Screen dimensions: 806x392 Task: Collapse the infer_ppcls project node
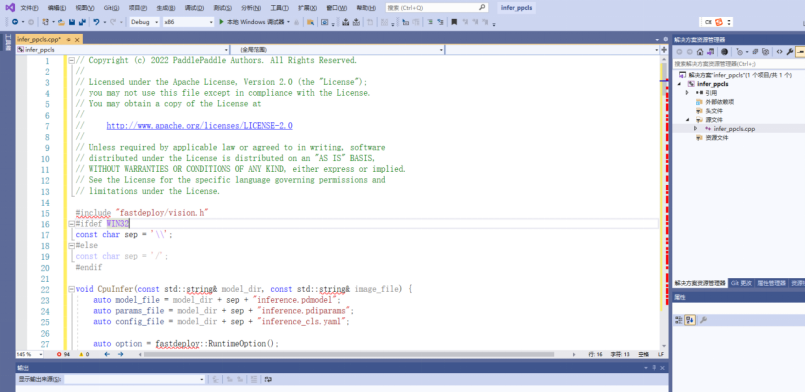click(679, 84)
